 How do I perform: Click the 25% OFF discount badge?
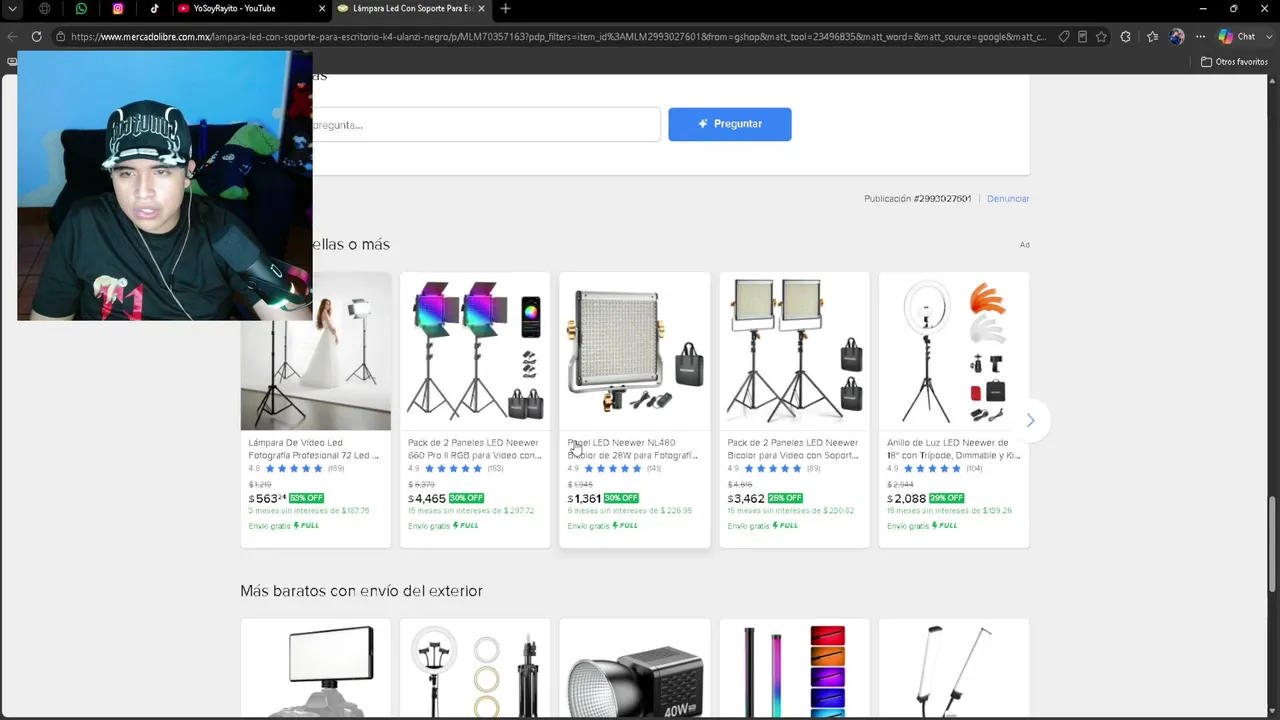click(785, 498)
